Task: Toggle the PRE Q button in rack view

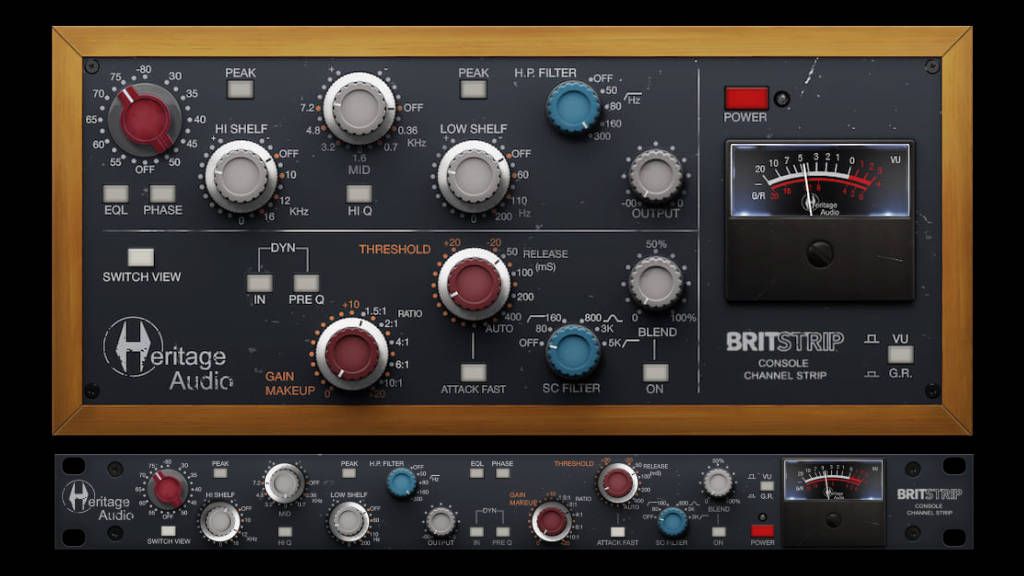Action: tap(502, 531)
